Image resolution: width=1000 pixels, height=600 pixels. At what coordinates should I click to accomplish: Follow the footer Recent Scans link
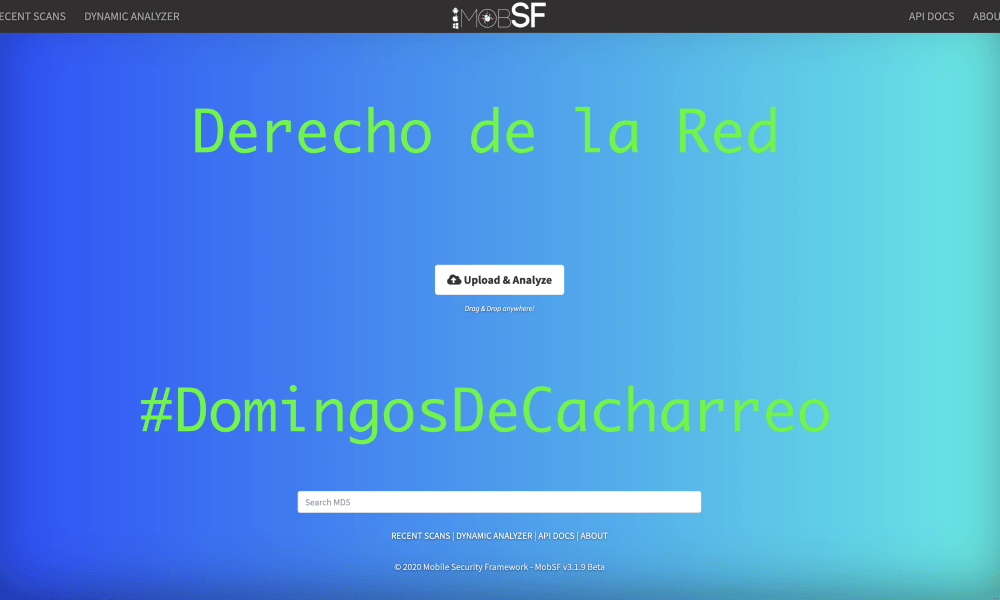420,536
